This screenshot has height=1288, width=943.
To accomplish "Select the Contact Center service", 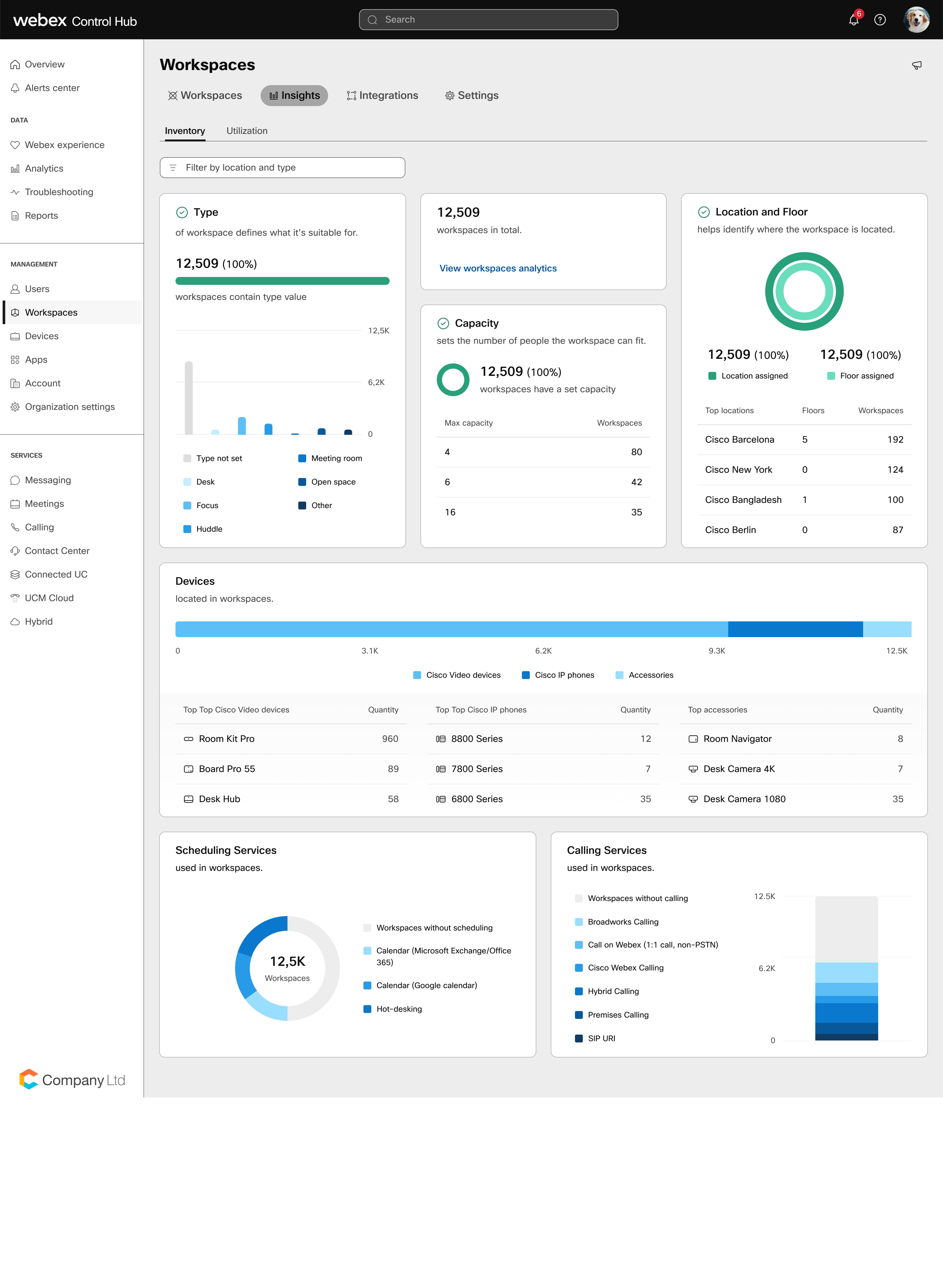I will coord(57,551).
